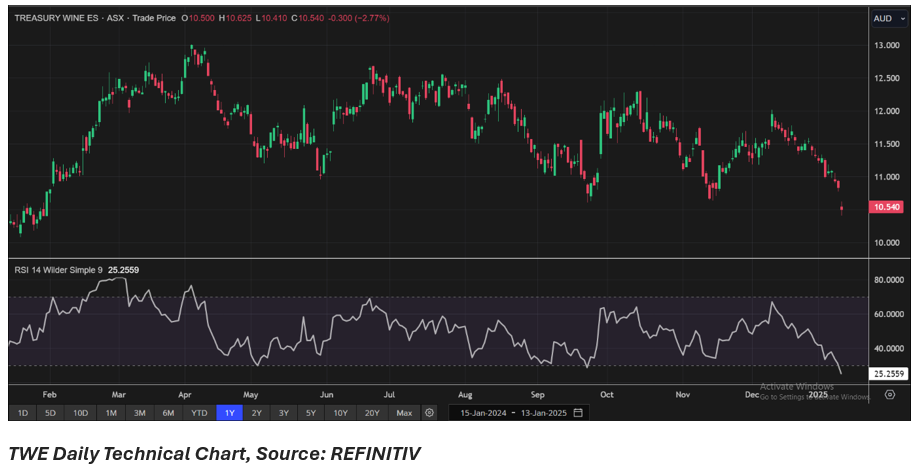Image resolution: width=919 pixels, height=466 pixels.
Task: Expand the AUD currency dropdown
Action: pyautogui.click(x=889, y=18)
